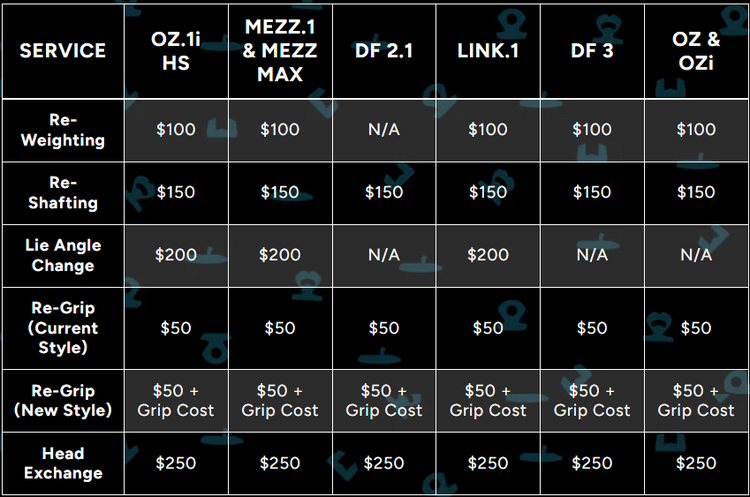Select the Lie Angle Change row label

tap(62, 255)
